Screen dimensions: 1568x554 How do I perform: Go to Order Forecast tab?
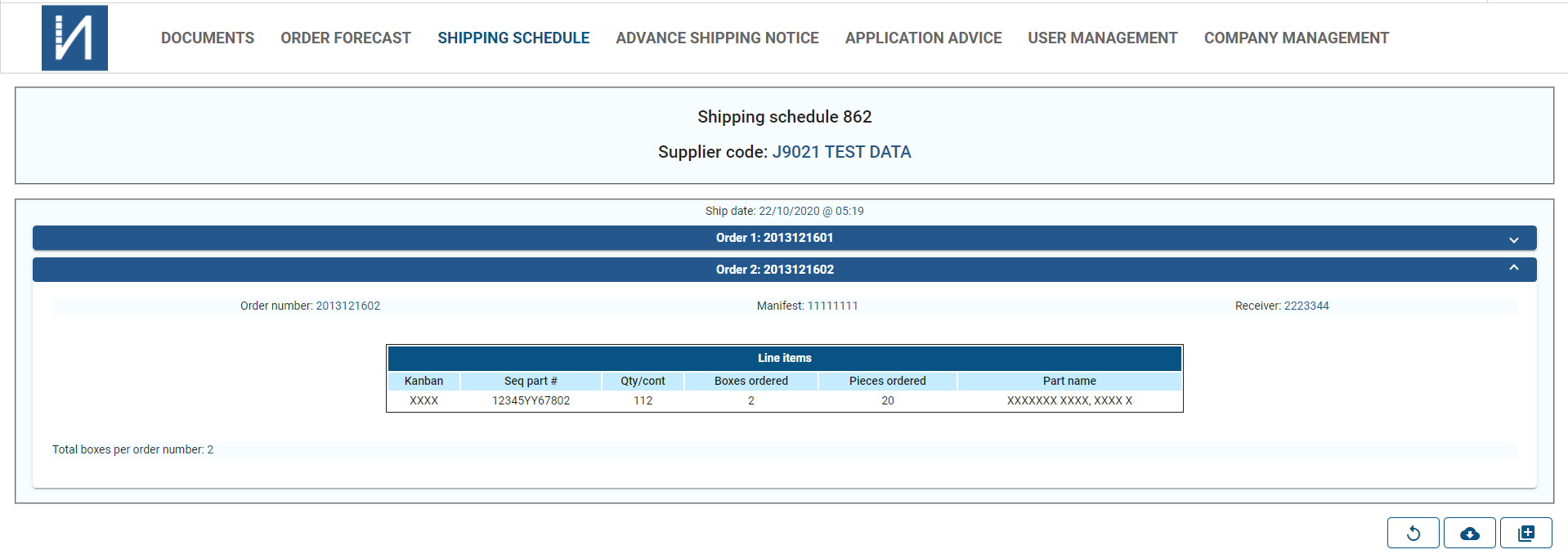click(x=346, y=38)
